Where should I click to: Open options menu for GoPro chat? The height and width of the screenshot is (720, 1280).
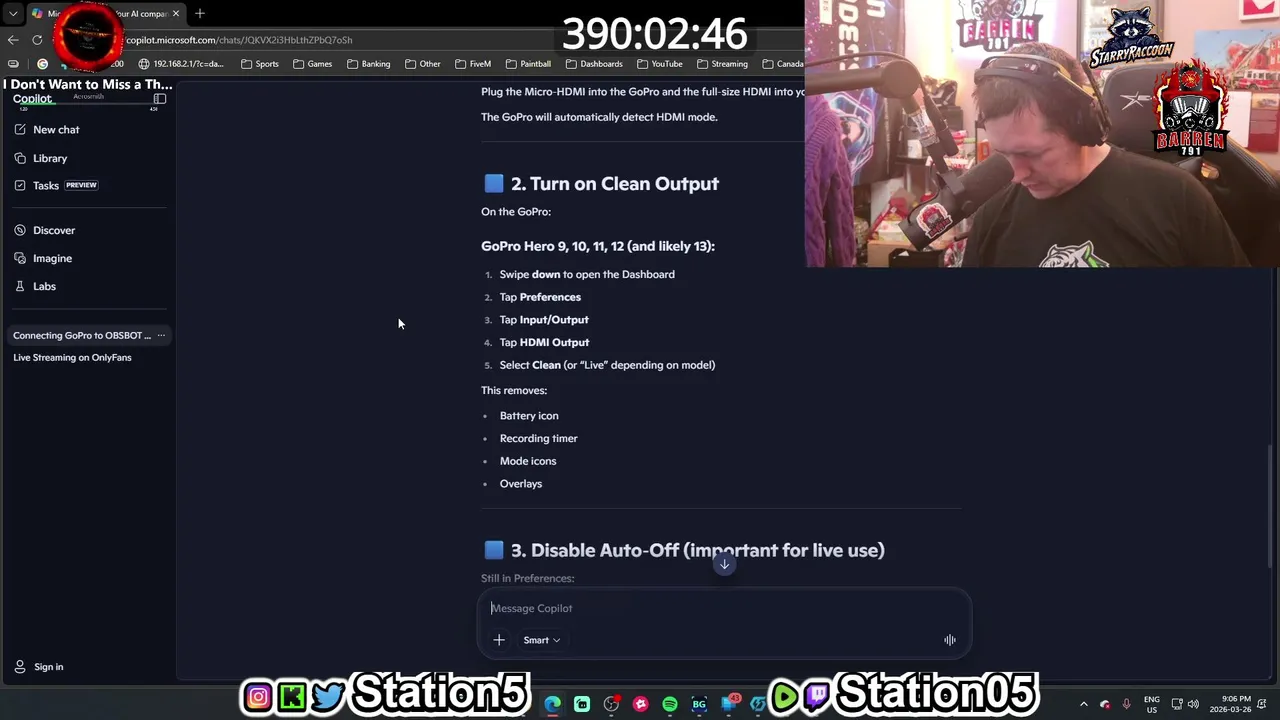point(161,336)
